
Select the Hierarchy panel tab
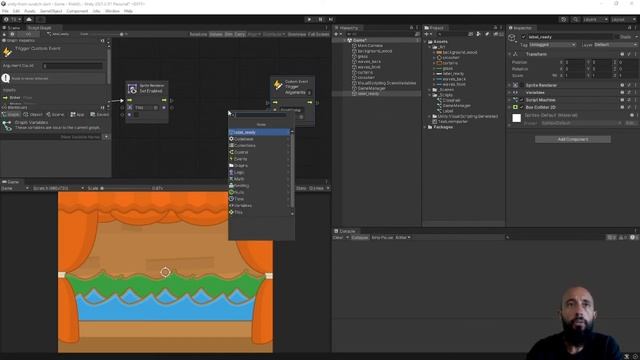(349, 28)
